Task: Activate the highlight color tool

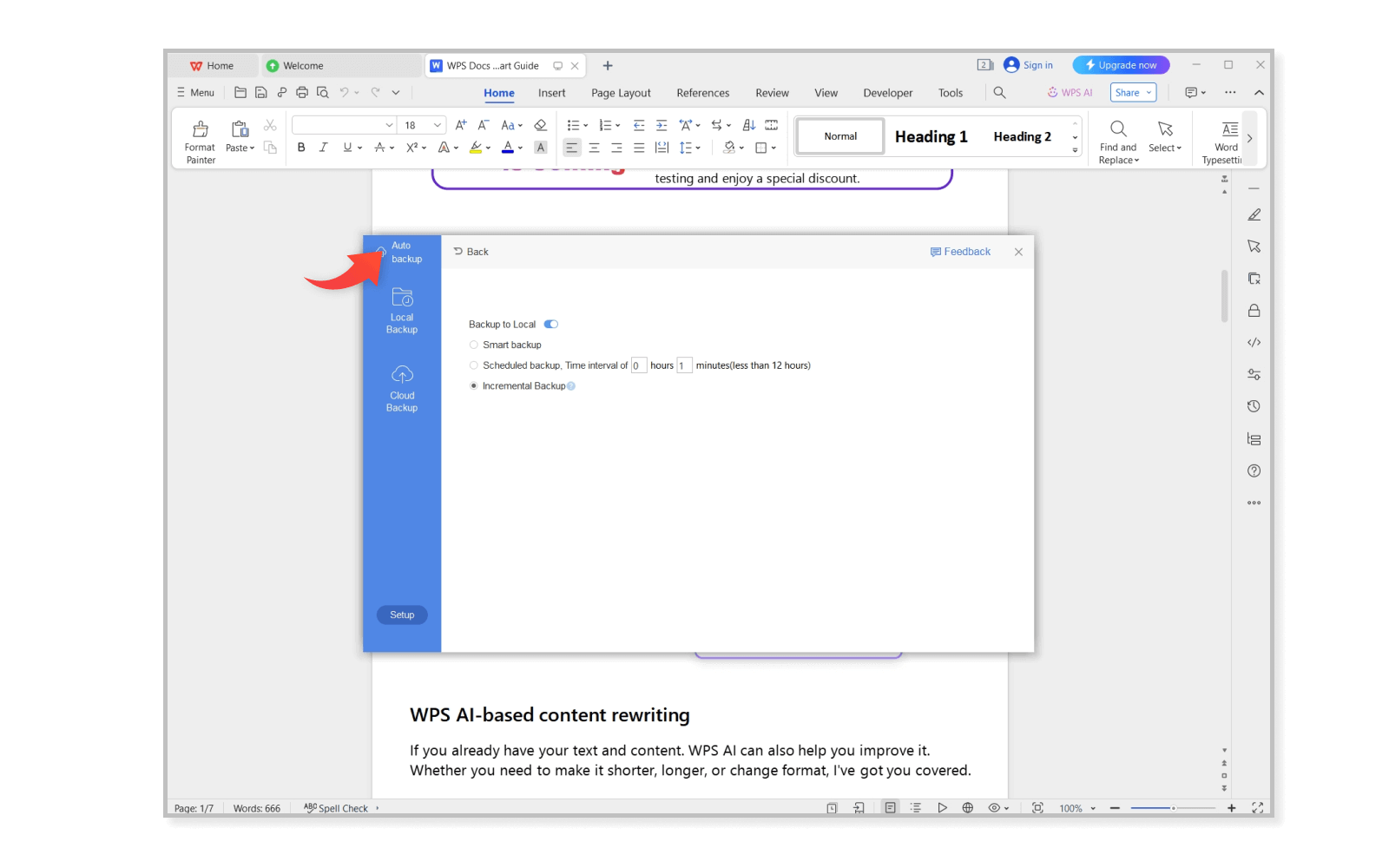Action: click(x=476, y=148)
